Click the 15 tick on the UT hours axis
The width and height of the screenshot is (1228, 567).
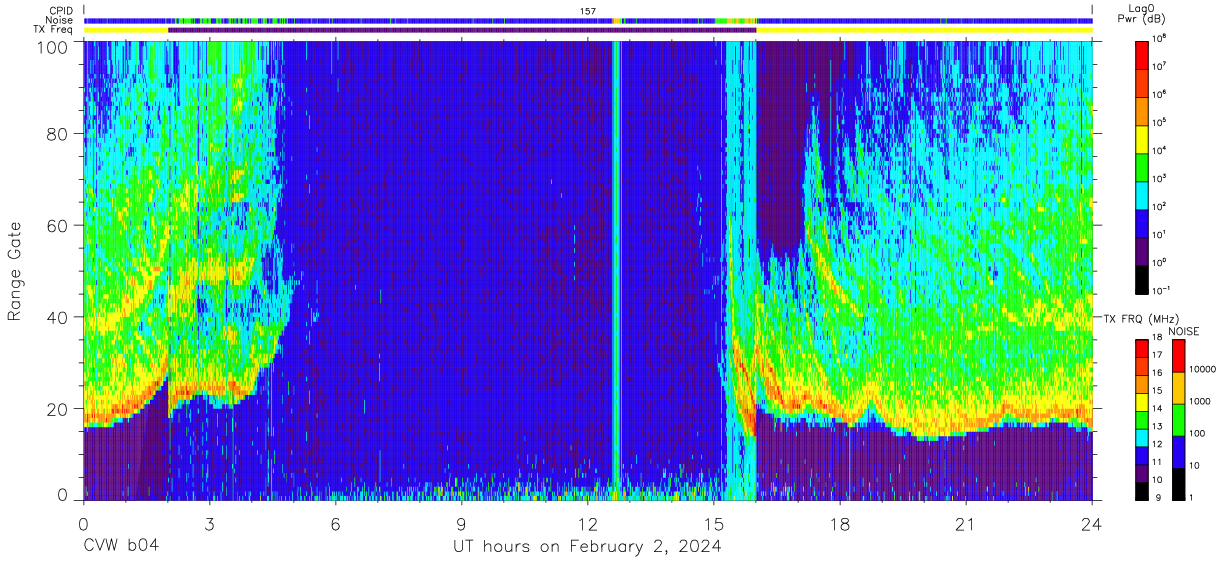click(714, 523)
